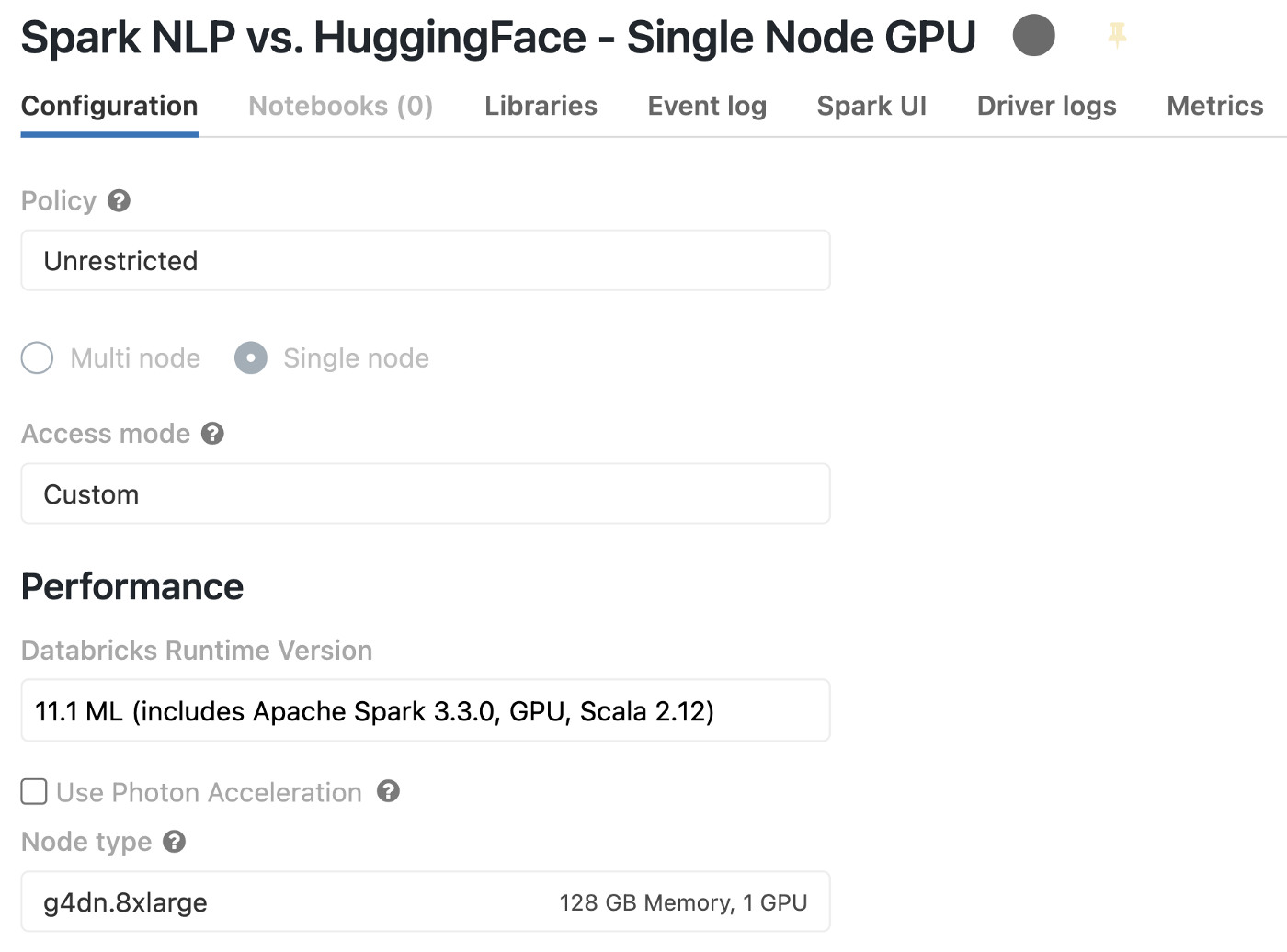Open the Metrics tab

coord(1214,107)
